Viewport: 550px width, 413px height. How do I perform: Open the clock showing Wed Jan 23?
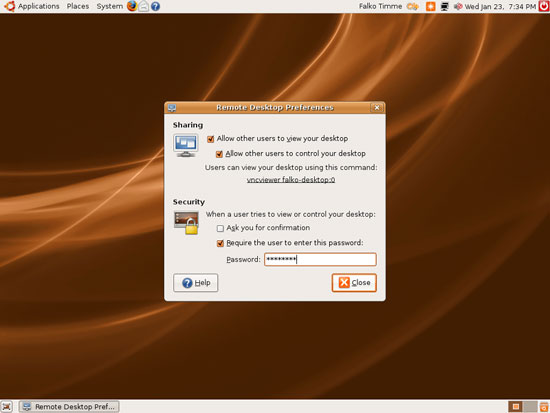coord(500,6)
